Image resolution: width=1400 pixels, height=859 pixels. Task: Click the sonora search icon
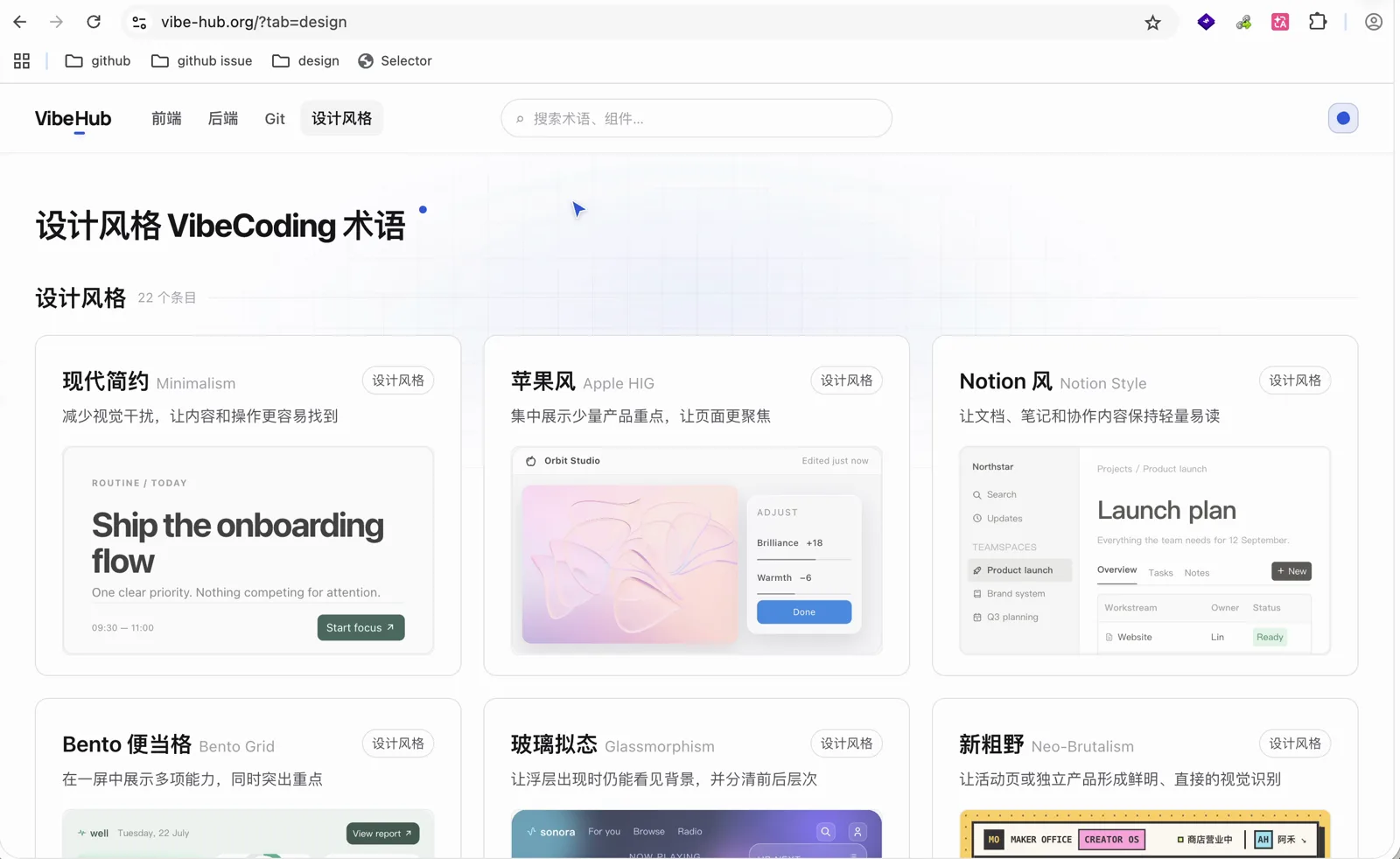tap(825, 832)
